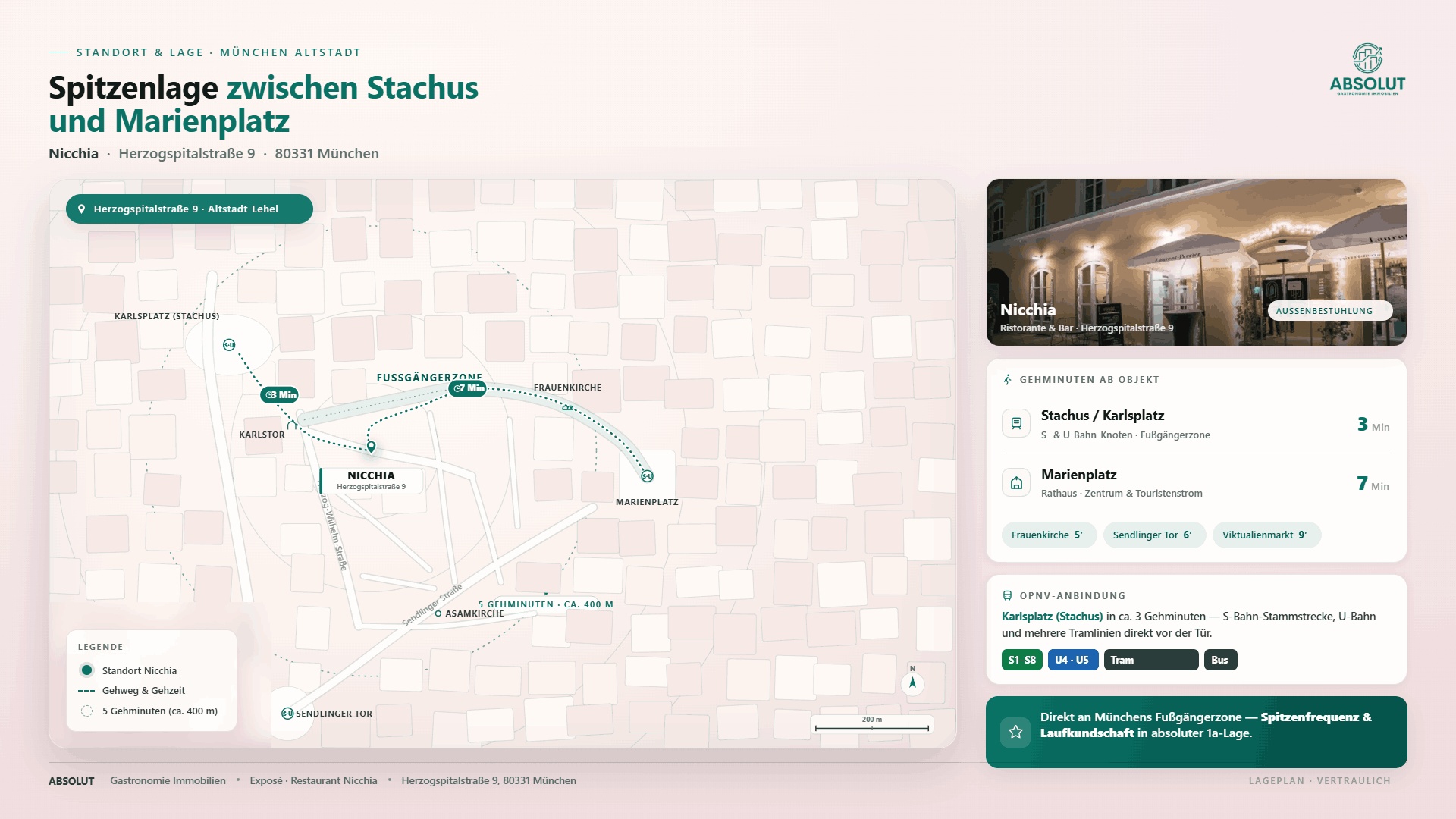Click the Herzogspitalstraße 9 · Altstadt-Lehel pill
1456x819 pixels.
coord(190,209)
